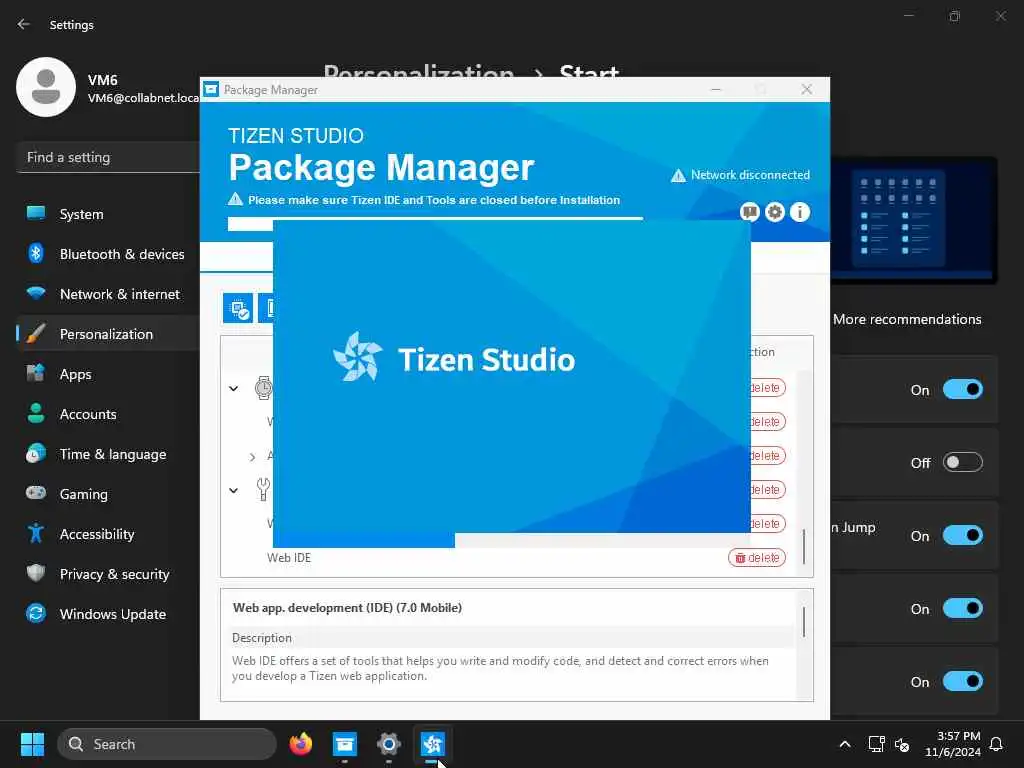Click the 'Network disconnected' text

tap(750, 175)
